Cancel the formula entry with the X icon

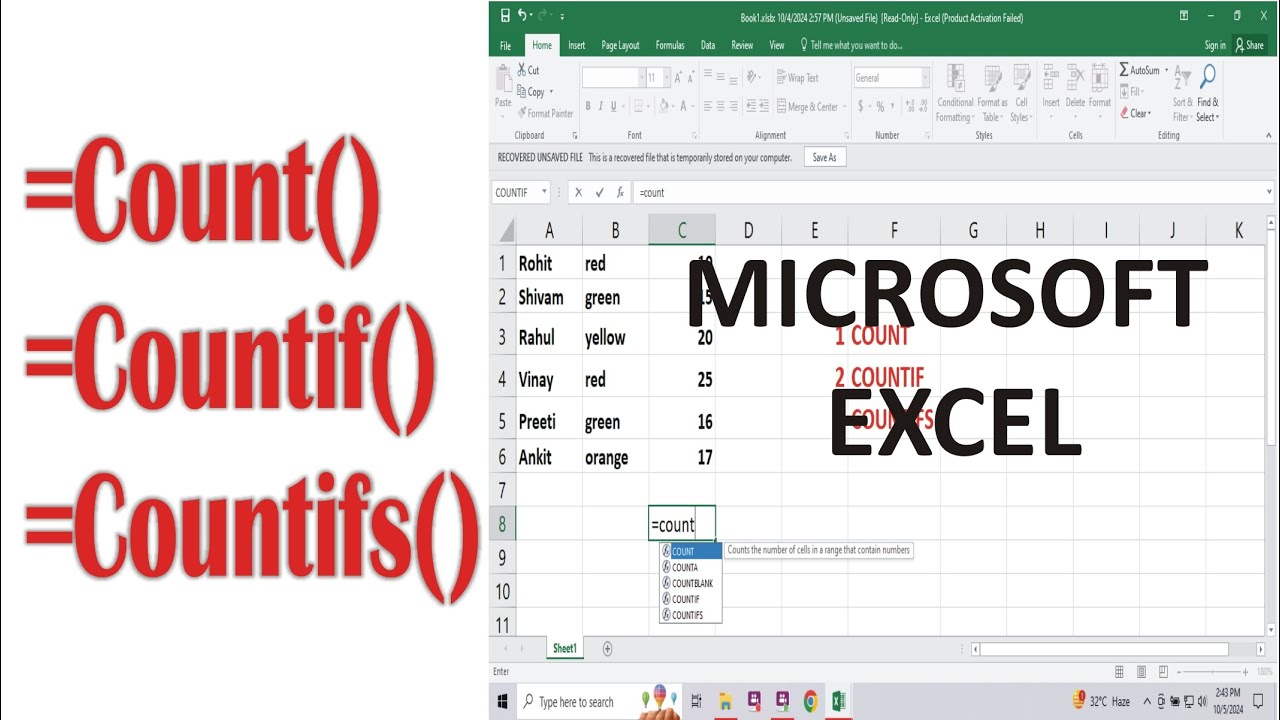pyautogui.click(x=578, y=192)
